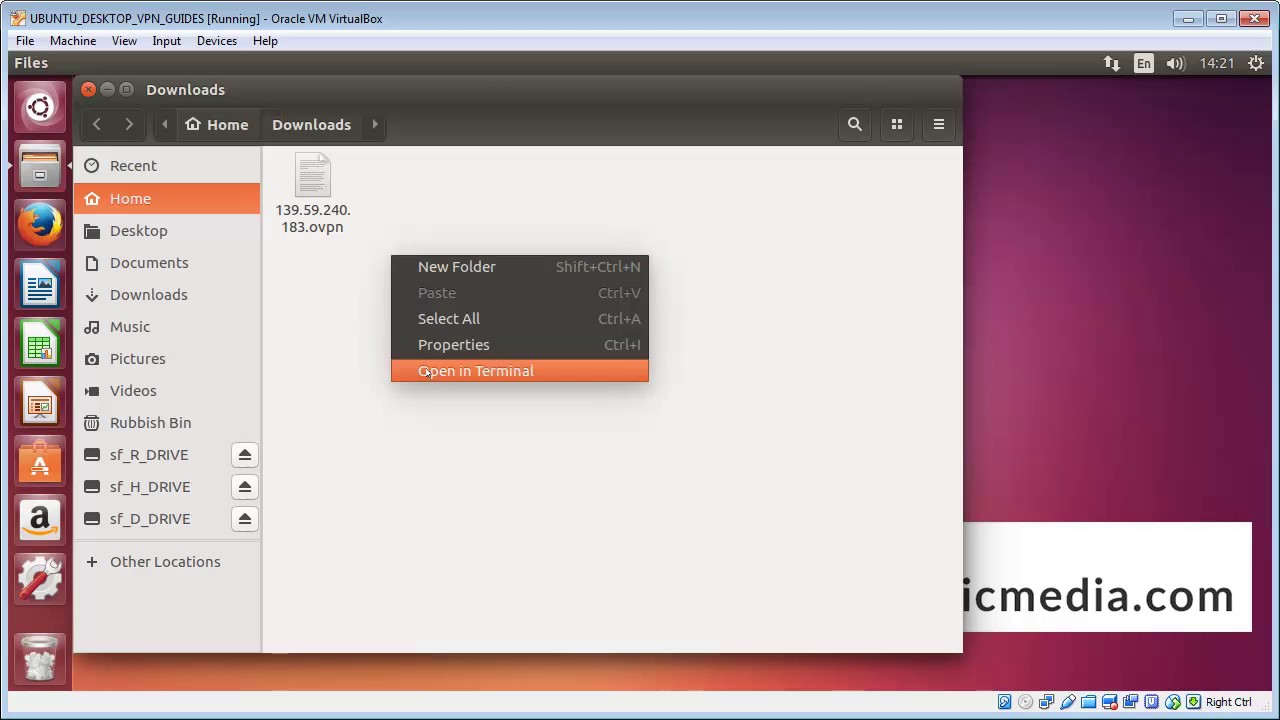
Task: Go back with the left arrow button
Action: point(97,124)
